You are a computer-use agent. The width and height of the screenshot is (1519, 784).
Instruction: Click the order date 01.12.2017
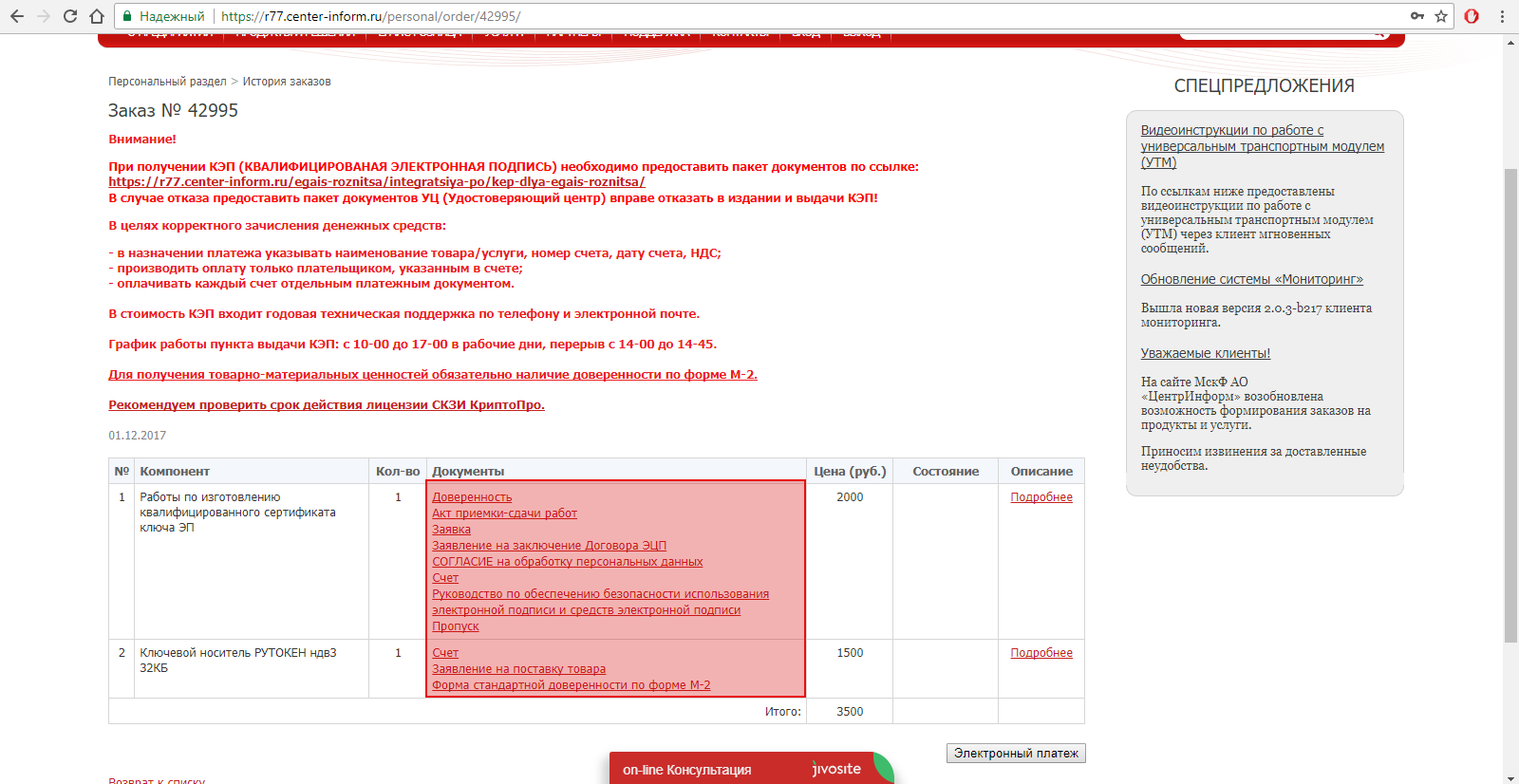pyautogui.click(x=138, y=436)
